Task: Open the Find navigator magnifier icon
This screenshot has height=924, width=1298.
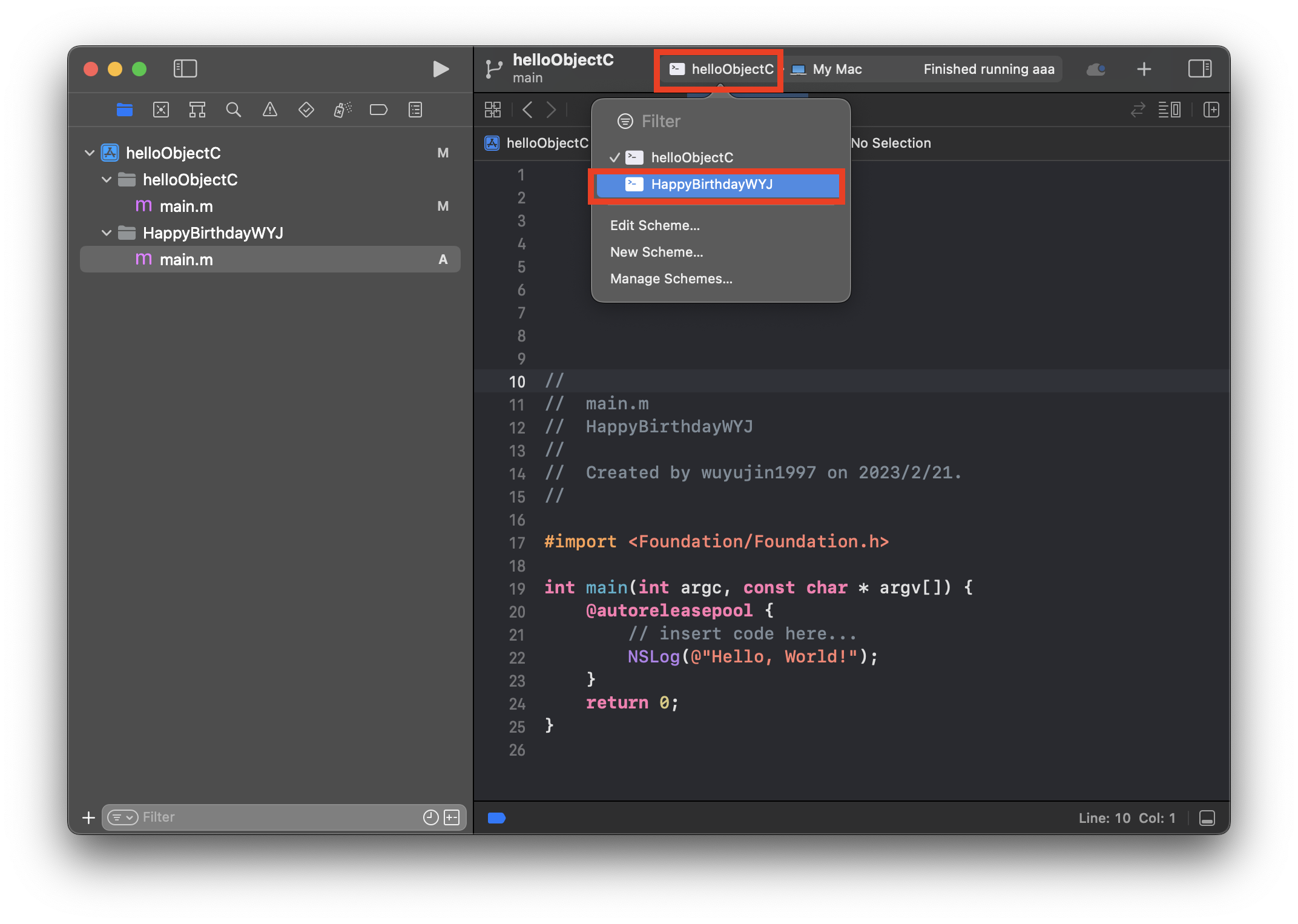Action: tap(233, 110)
